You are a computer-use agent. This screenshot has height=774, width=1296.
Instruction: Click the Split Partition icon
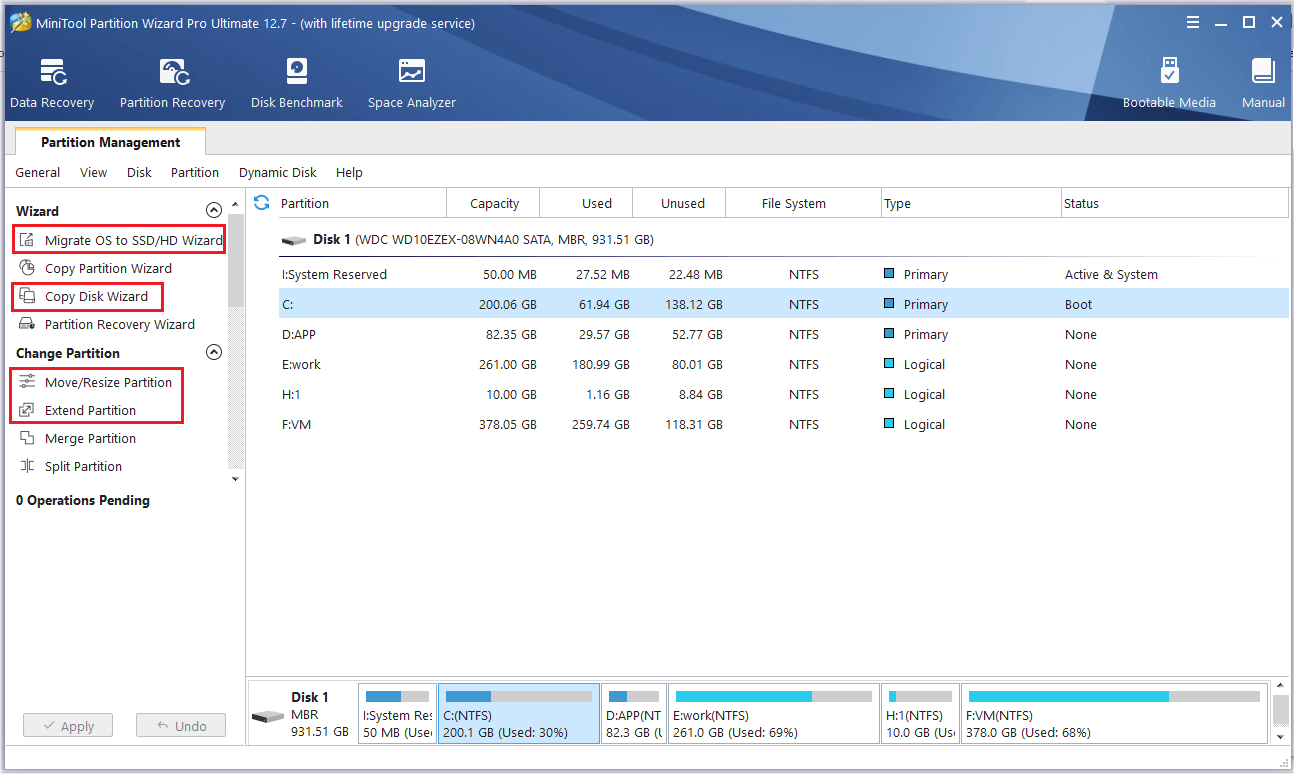27,466
